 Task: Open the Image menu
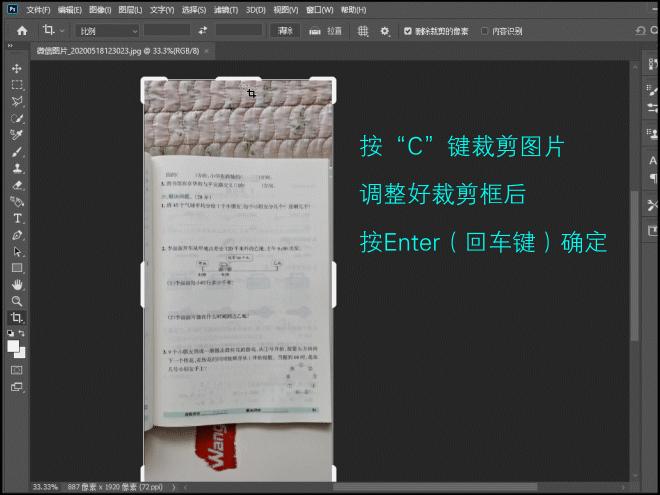click(100, 9)
